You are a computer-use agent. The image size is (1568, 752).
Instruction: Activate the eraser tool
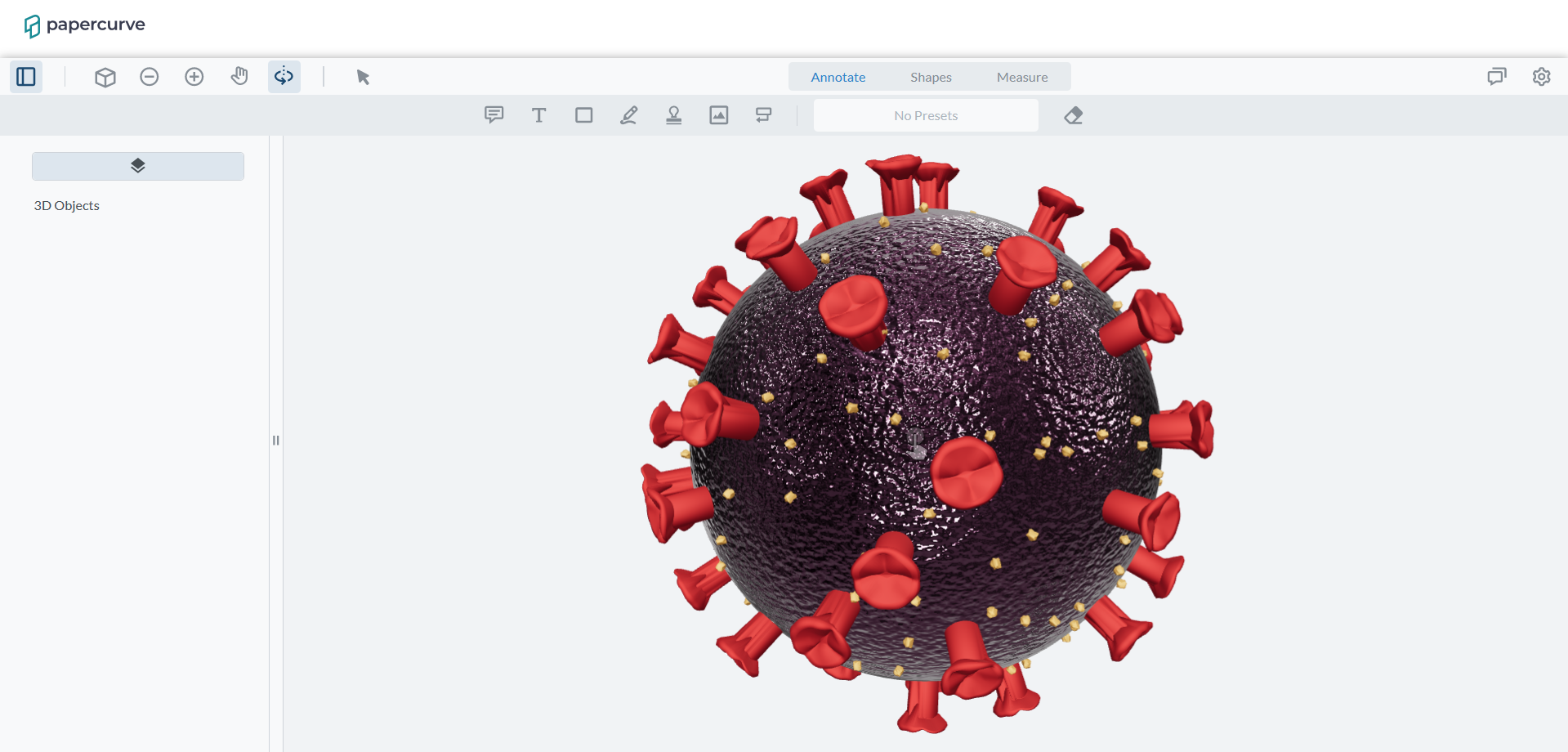[x=1072, y=114]
